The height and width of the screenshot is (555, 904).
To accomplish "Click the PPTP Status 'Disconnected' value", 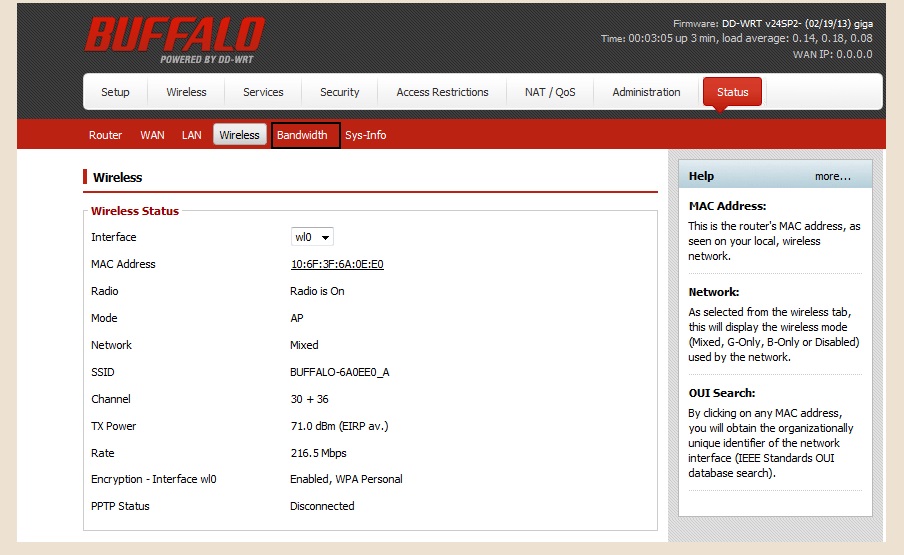I will pyautogui.click(x=322, y=506).
